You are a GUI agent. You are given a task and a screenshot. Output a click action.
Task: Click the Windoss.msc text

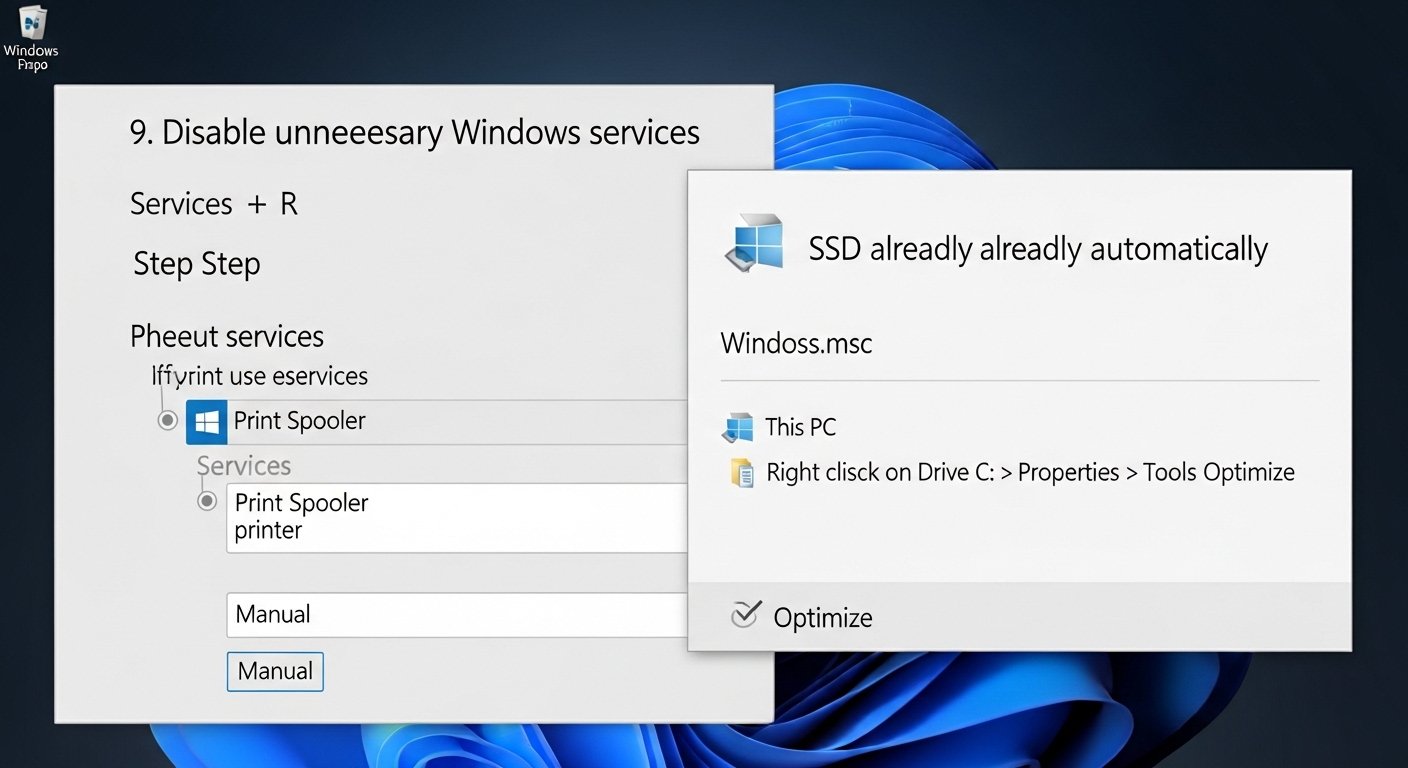pos(796,344)
